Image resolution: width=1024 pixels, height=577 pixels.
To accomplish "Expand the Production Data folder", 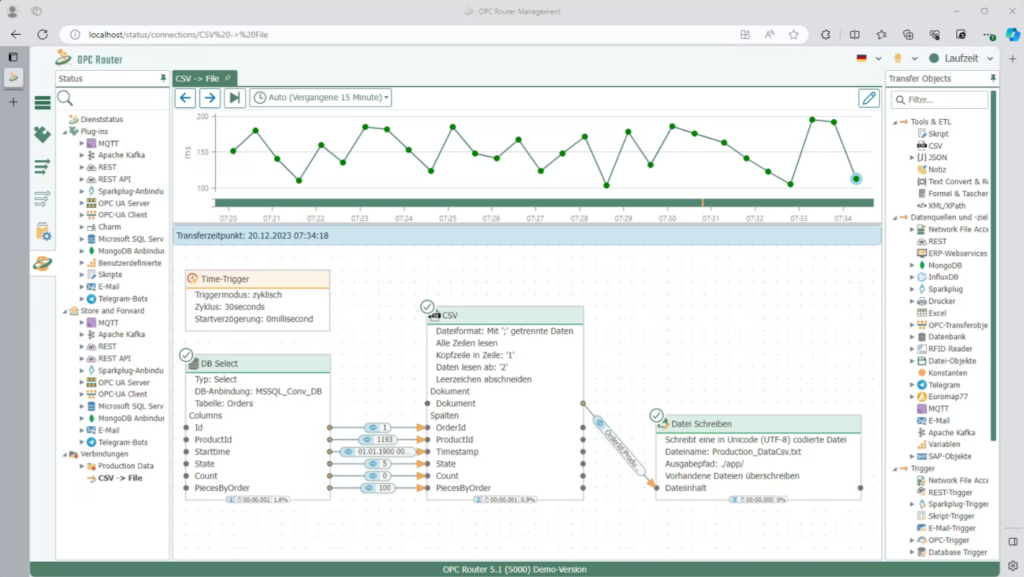I will 82,466.
